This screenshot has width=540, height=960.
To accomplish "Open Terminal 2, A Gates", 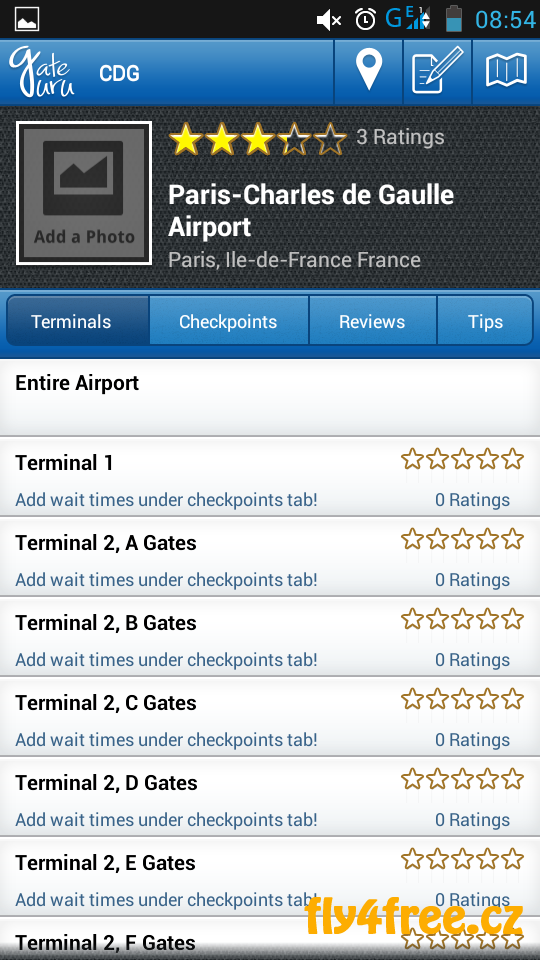I will [270, 558].
